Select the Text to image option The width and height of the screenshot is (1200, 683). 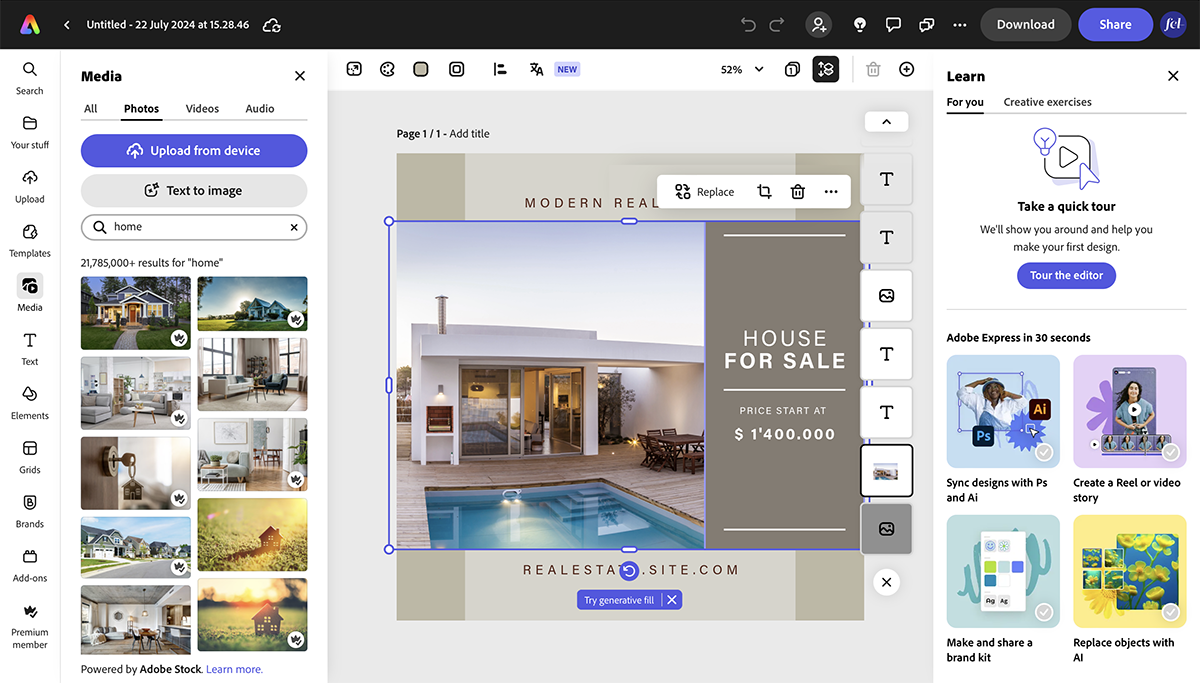tap(193, 190)
